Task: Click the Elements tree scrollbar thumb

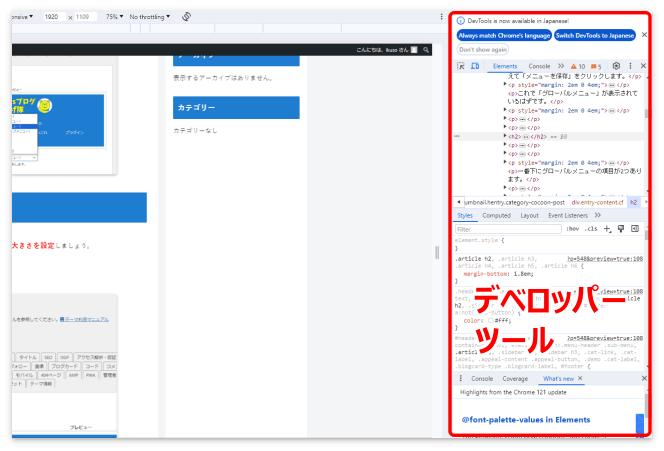Action: click(x=646, y=113)
